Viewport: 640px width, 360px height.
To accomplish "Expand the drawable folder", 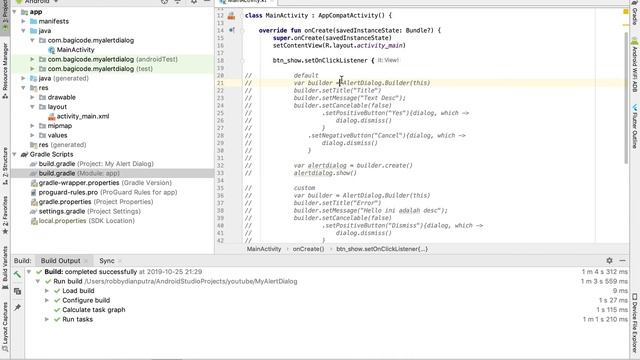I will click(33, 97).
